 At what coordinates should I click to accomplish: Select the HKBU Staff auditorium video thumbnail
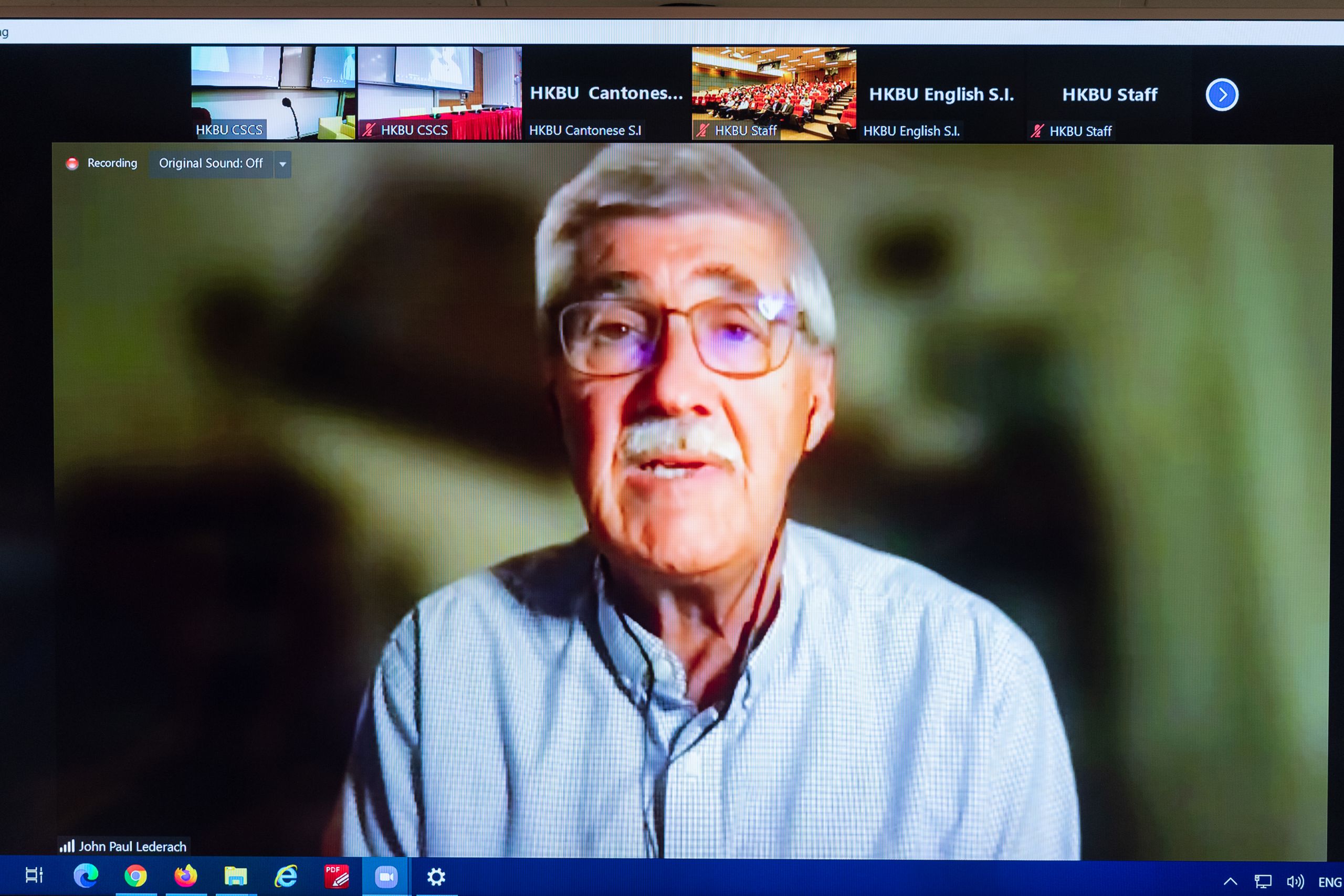point(774,93)
